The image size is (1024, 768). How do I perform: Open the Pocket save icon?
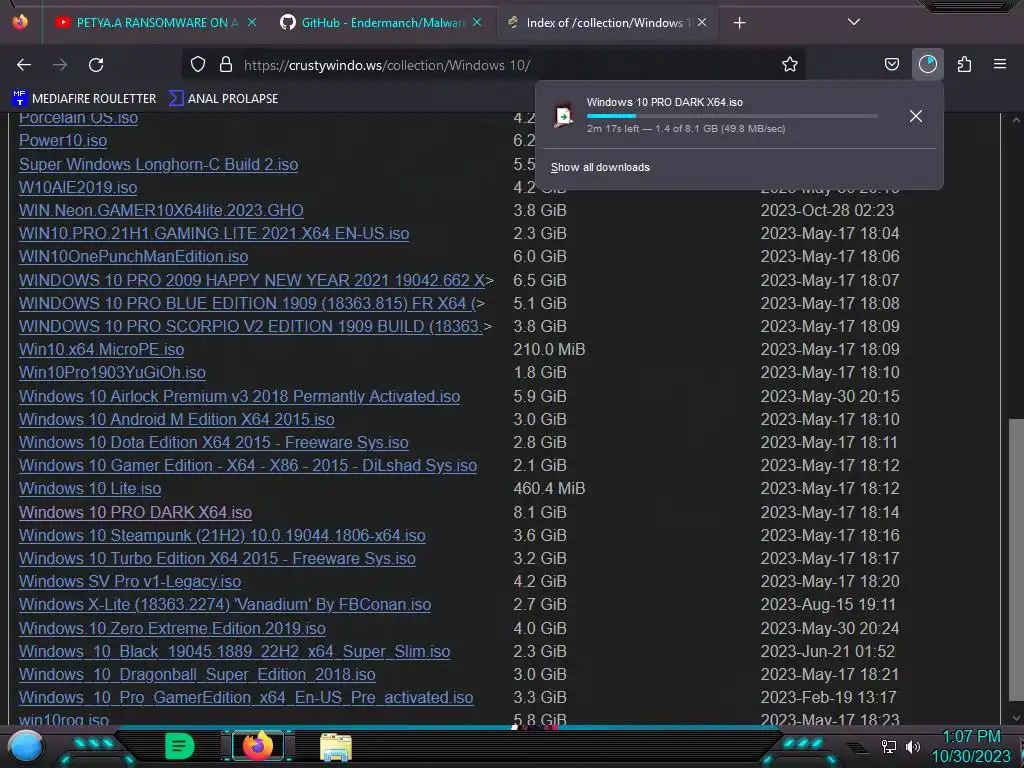(x=891, y=65)
